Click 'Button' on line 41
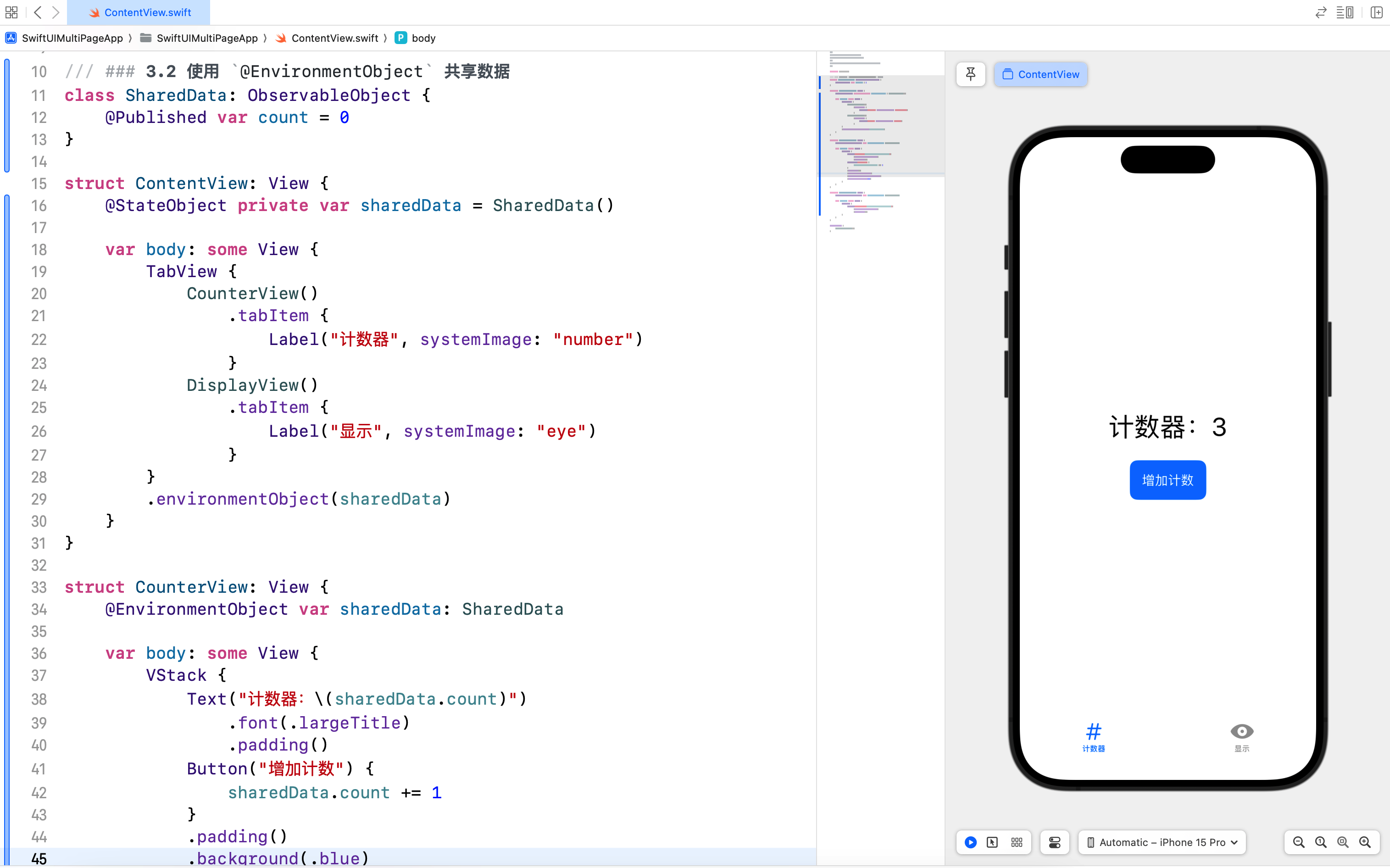This screenshot has height=868, width=1390. point(217,769)
